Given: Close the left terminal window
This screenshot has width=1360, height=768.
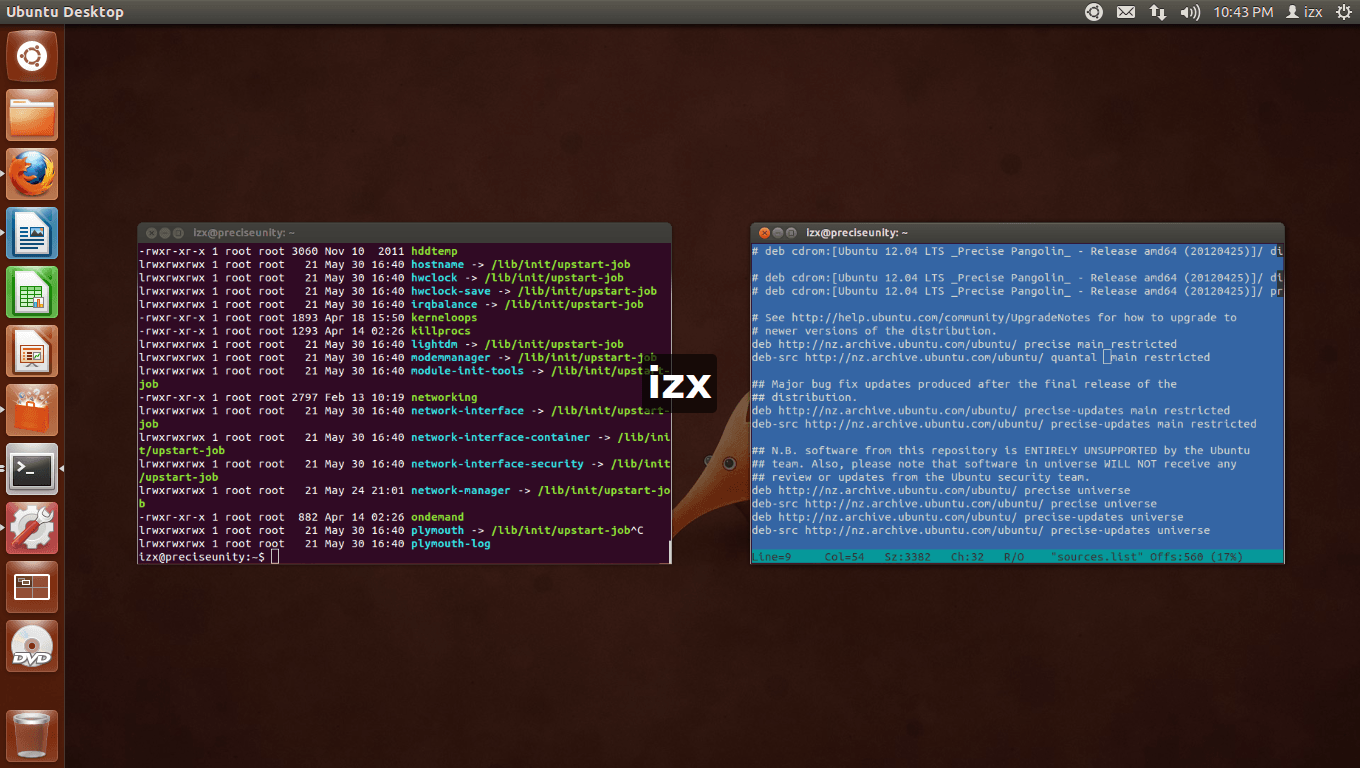Looking at the screenshot, I should click(151, 232).
